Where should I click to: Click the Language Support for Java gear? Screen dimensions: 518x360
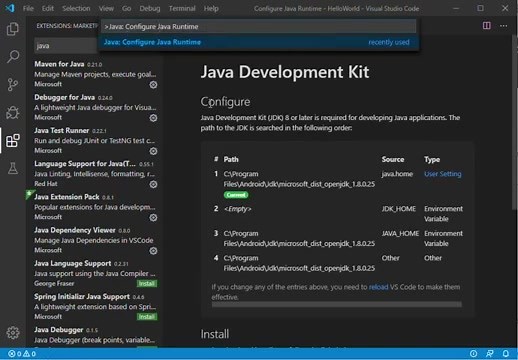(x=153, y=184)
